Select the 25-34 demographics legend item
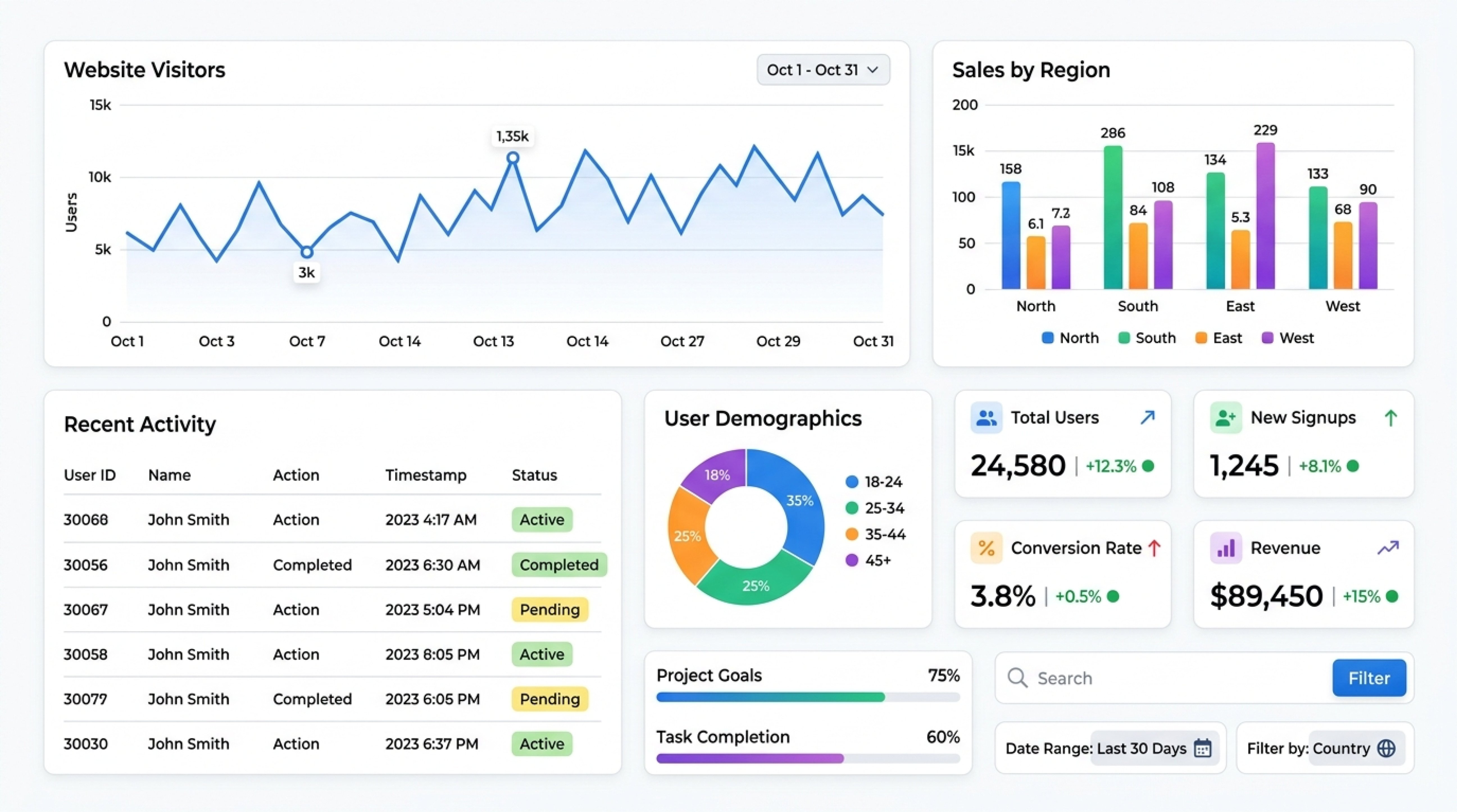The height and width of the screenshot is (812, 1457). pos(874,508)
